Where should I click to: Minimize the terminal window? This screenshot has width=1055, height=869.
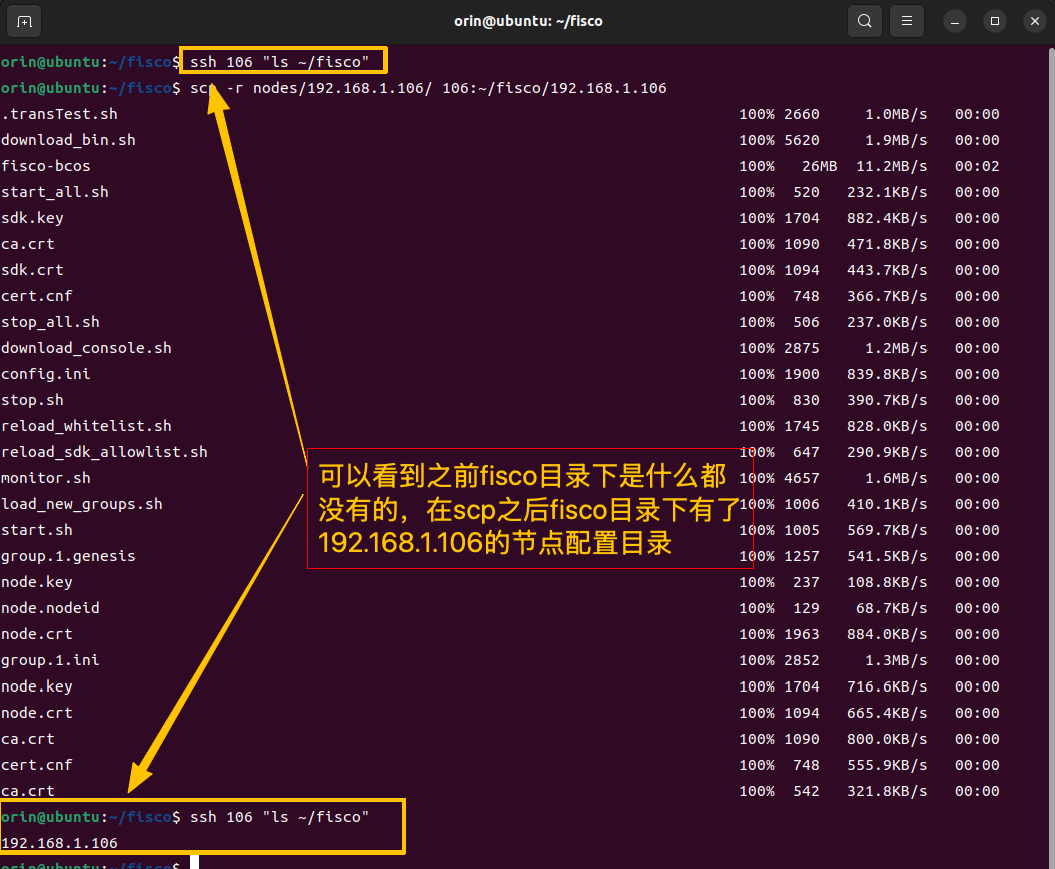[954, 22]
